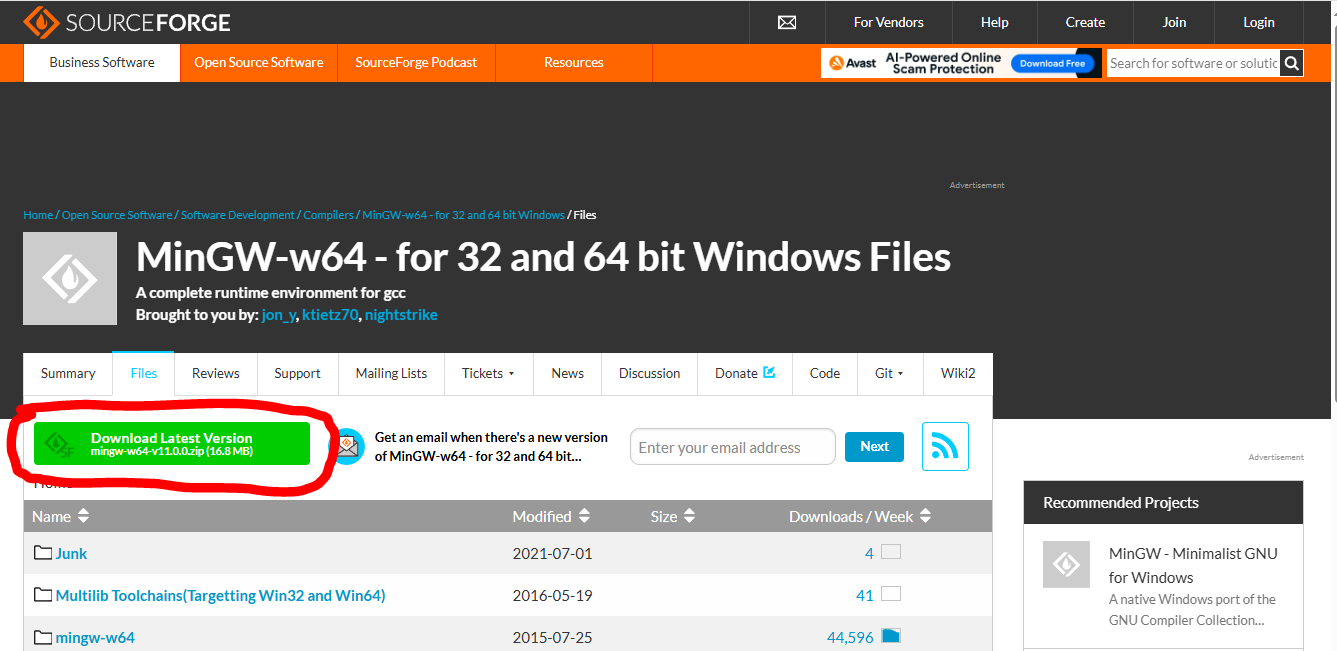Click the Donate external link icon
The width and height of the screenshot is (1337, 651).
(x=769, y=372)
